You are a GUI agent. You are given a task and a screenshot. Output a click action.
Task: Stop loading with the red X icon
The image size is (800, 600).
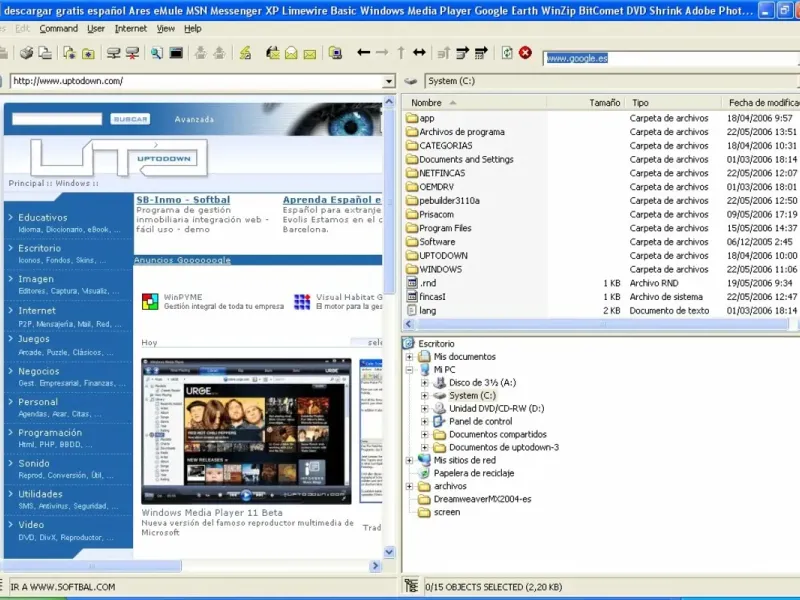pos(525,53)
